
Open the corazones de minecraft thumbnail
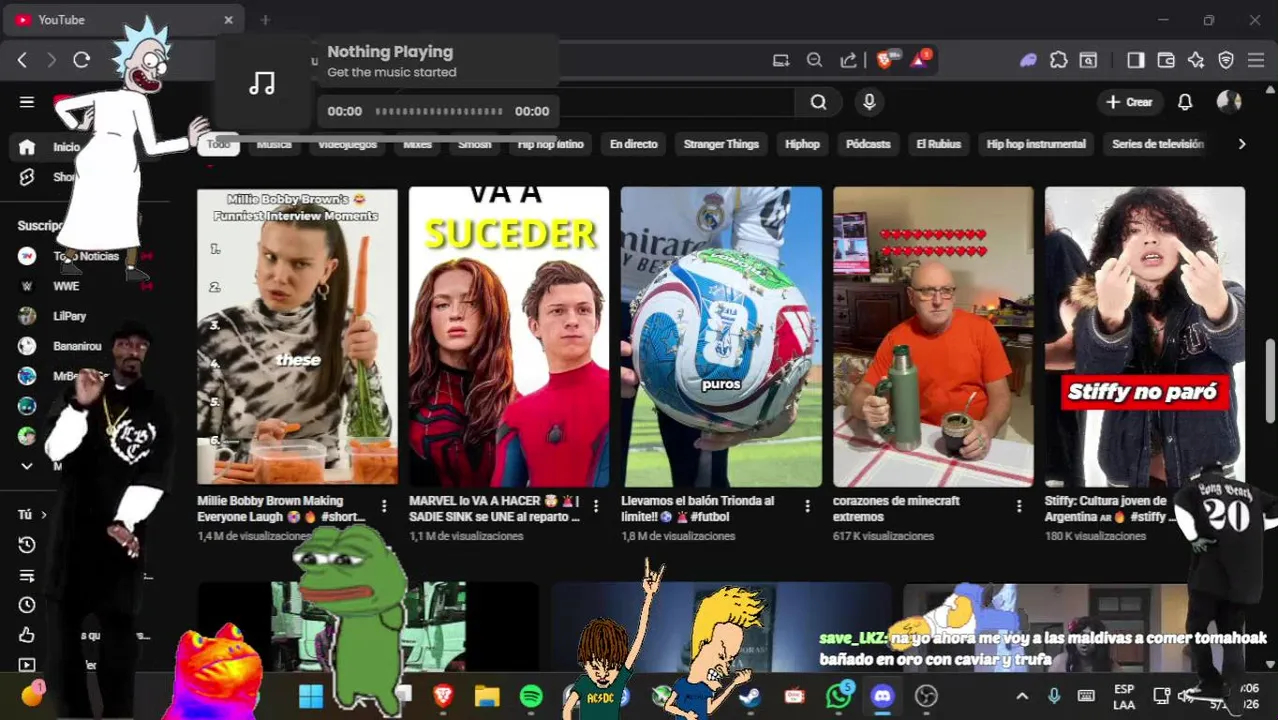click(933, 336)
